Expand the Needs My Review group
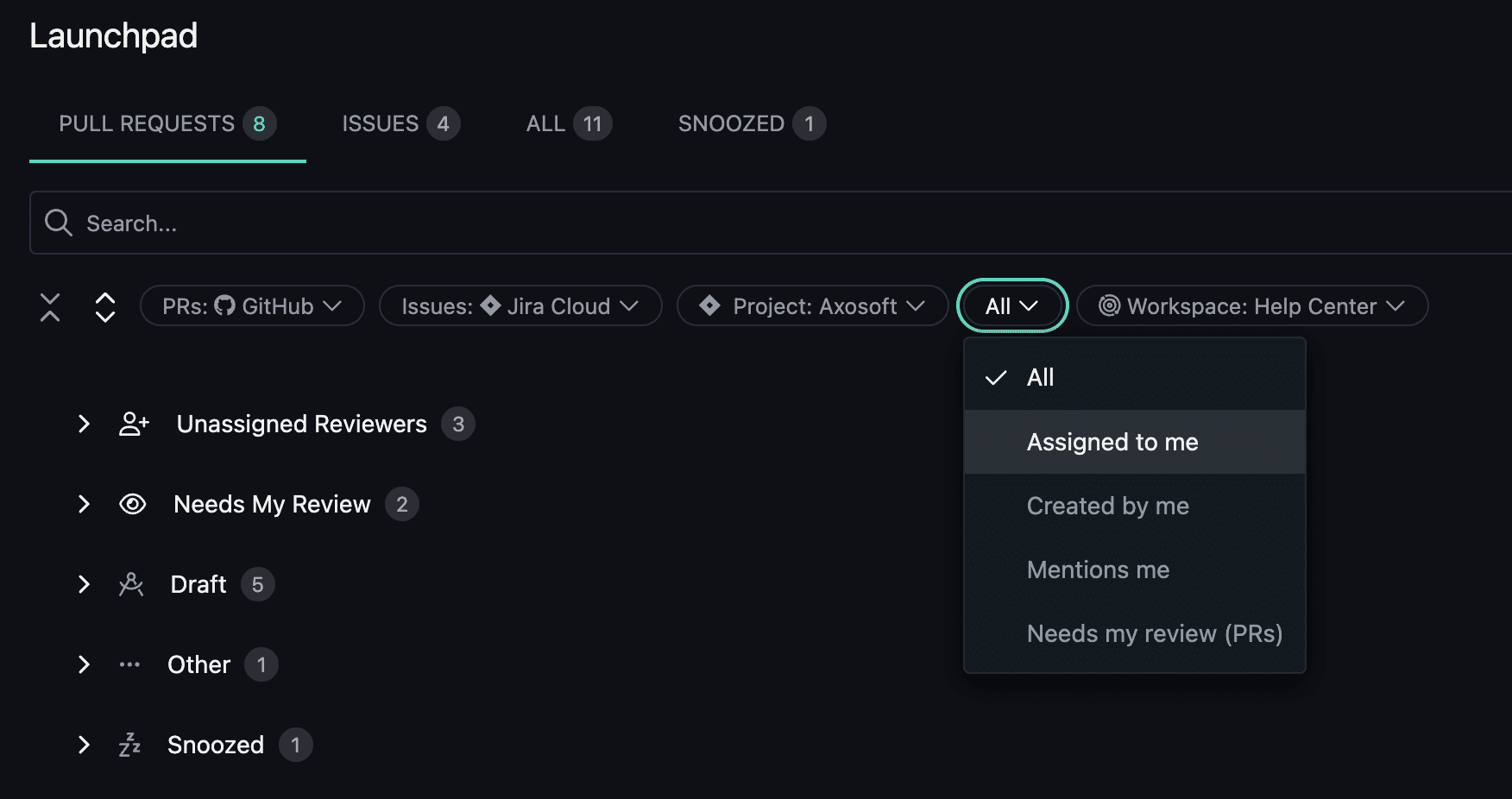Screen dimensions: 1512x799 84,504
